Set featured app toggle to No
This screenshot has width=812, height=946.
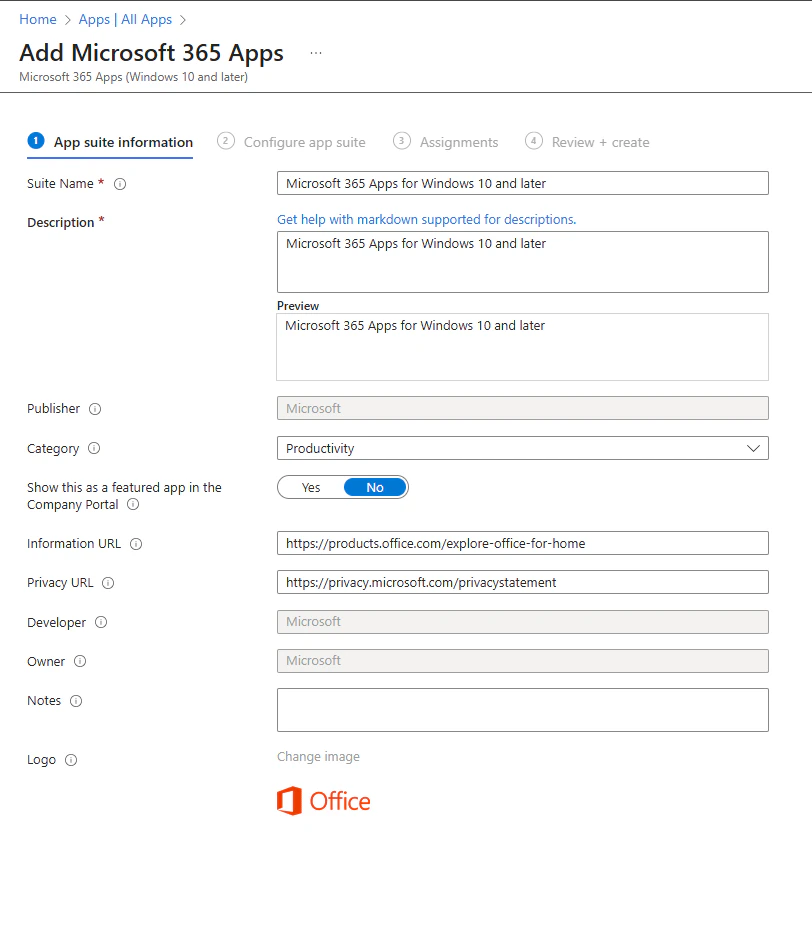375,487
